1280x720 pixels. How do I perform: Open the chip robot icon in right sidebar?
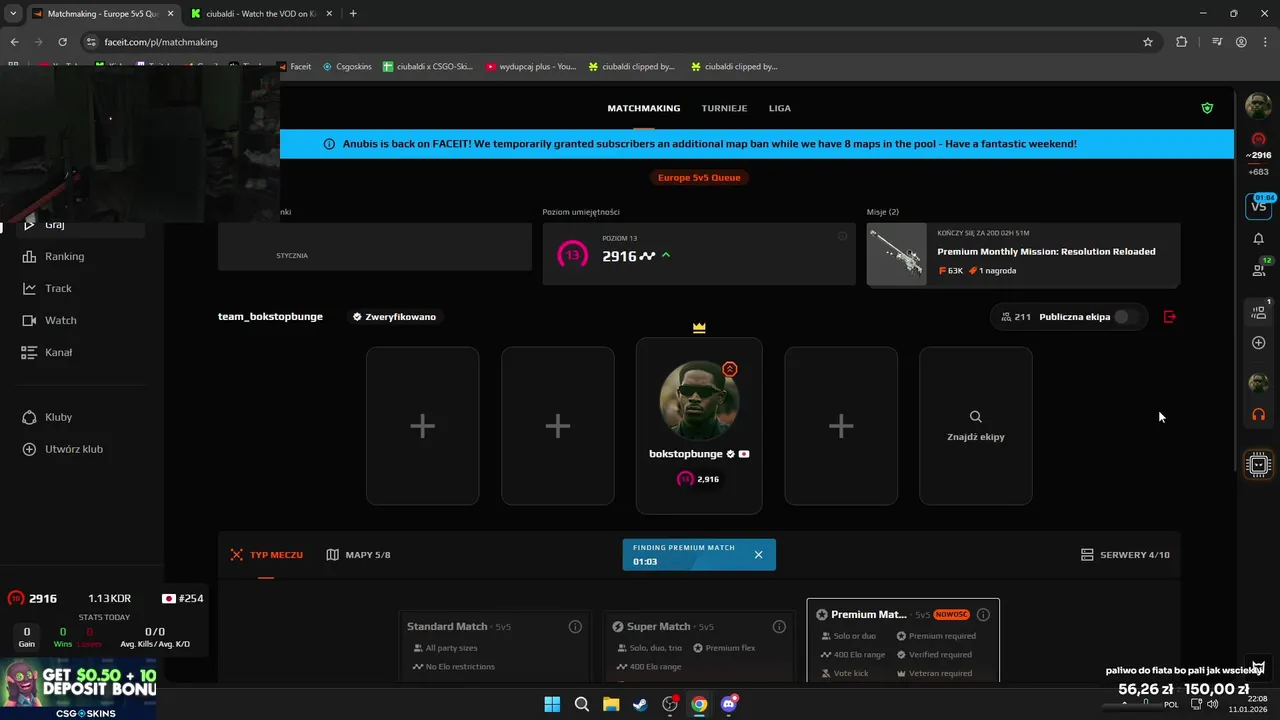tap(1258, 464)
